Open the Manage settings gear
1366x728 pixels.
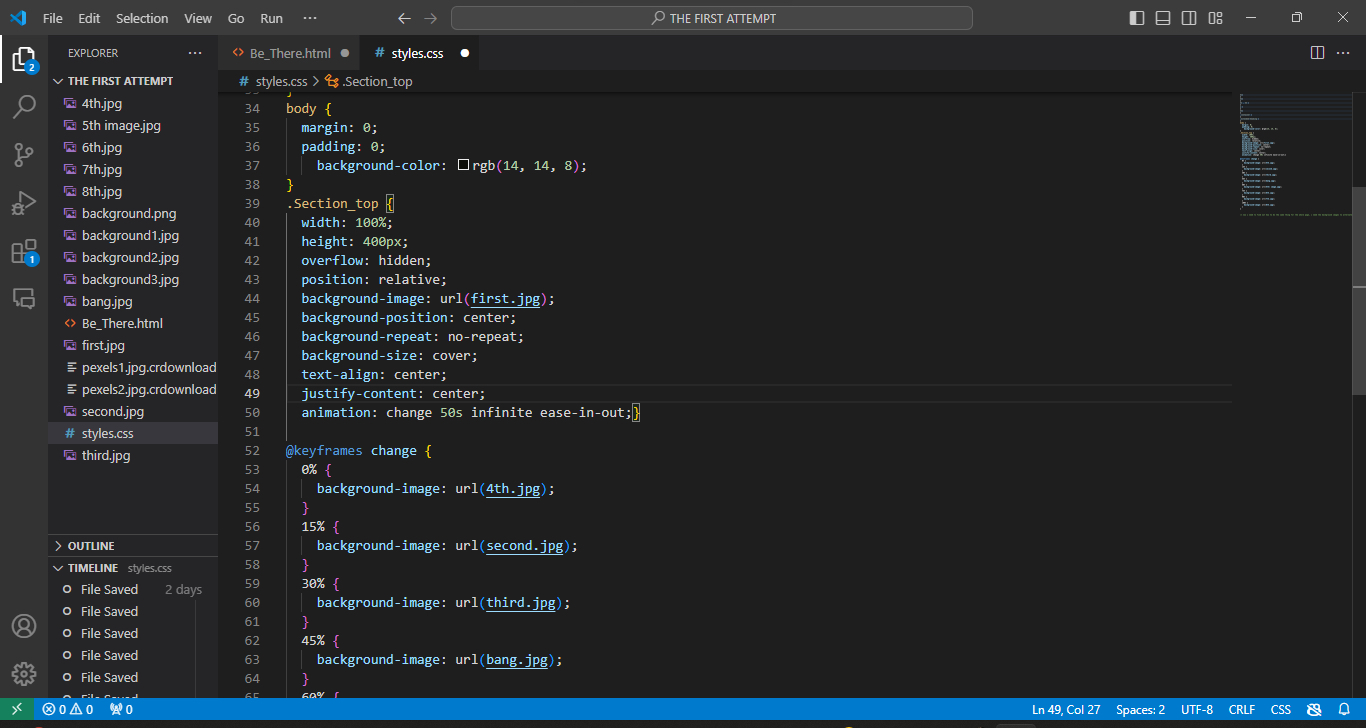(x=24, y=673)
